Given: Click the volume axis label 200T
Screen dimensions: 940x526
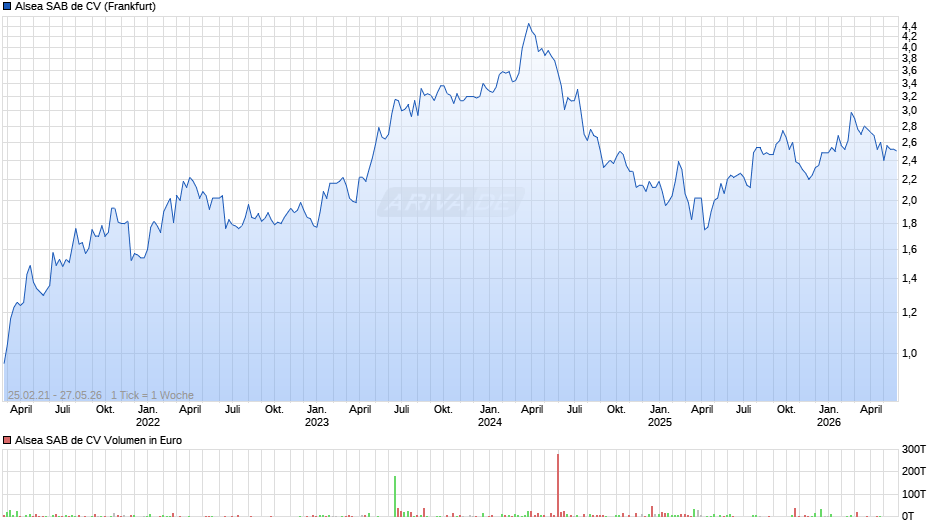Looking at the screenshot, I should click(x=914, y=471).
